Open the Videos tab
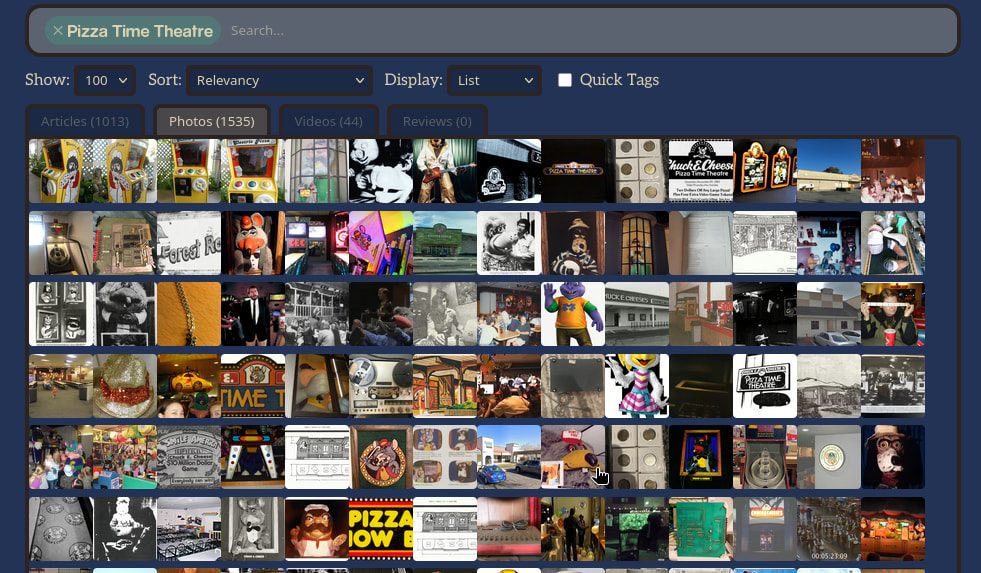The image size is (981, 573). pyautogui.click(x=328, y=121)
